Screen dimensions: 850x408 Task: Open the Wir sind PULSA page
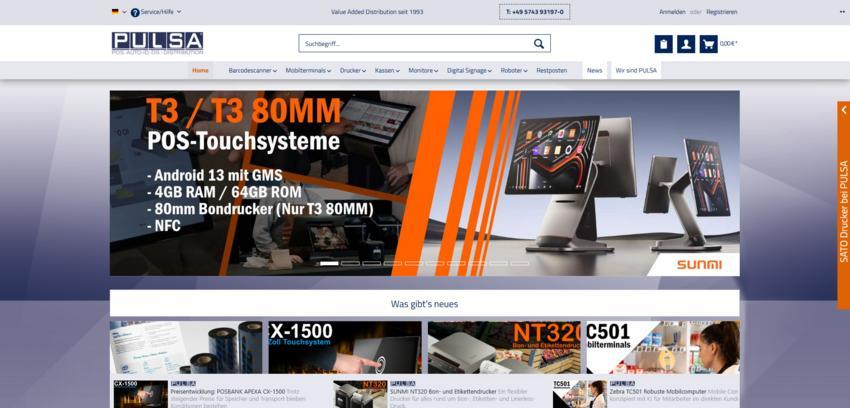click(636, 70)
